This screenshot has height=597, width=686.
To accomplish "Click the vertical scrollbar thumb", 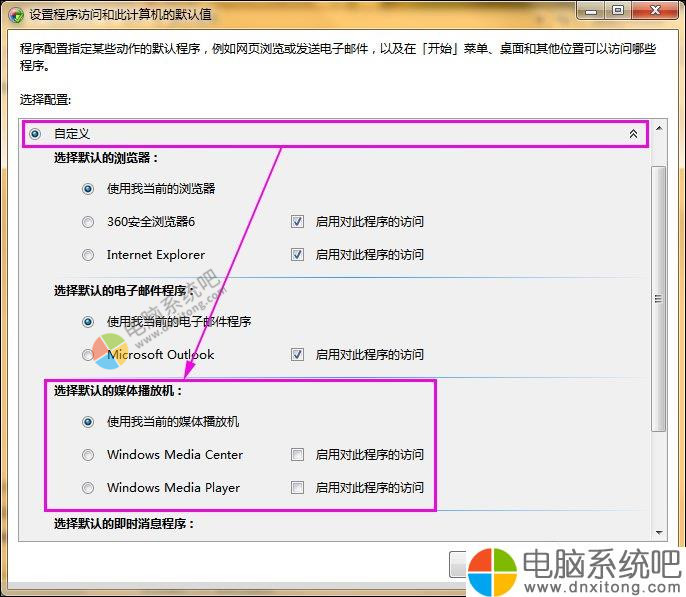I will 658,300.
